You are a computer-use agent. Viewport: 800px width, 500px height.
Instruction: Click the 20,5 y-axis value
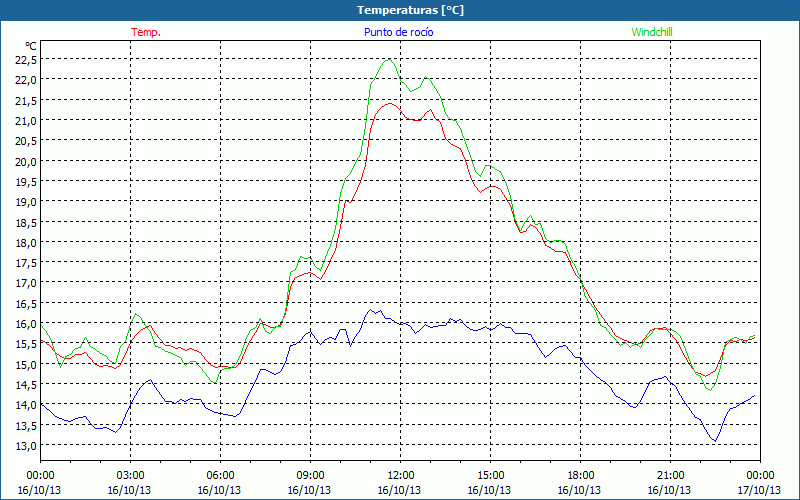tap(27, 141)
